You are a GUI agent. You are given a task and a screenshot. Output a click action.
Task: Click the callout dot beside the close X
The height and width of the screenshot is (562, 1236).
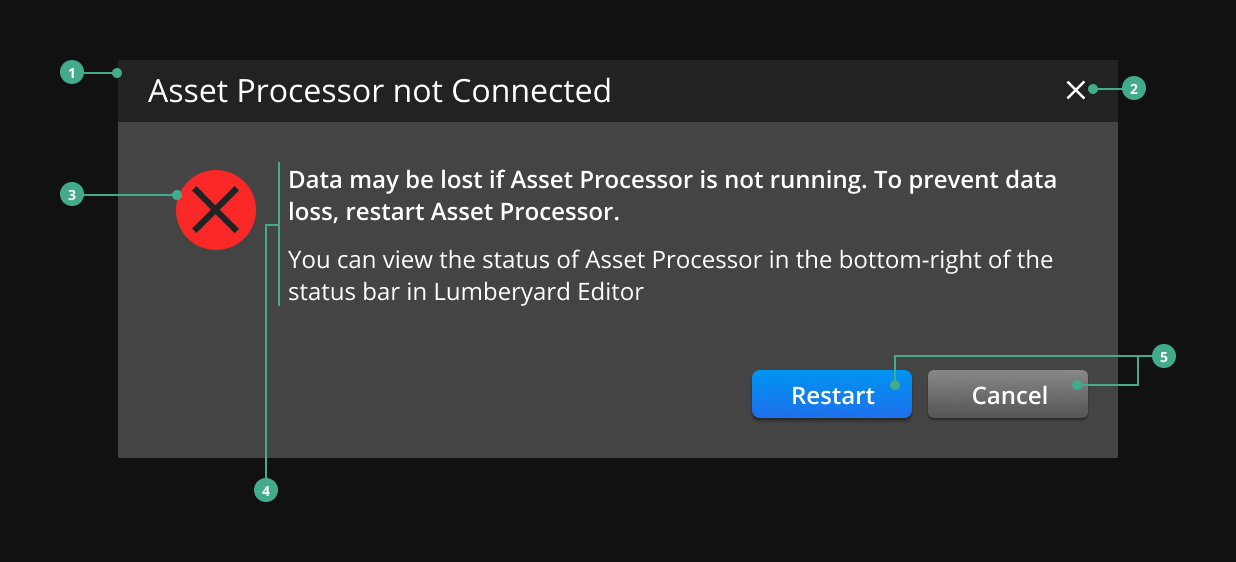point(1093,89)
